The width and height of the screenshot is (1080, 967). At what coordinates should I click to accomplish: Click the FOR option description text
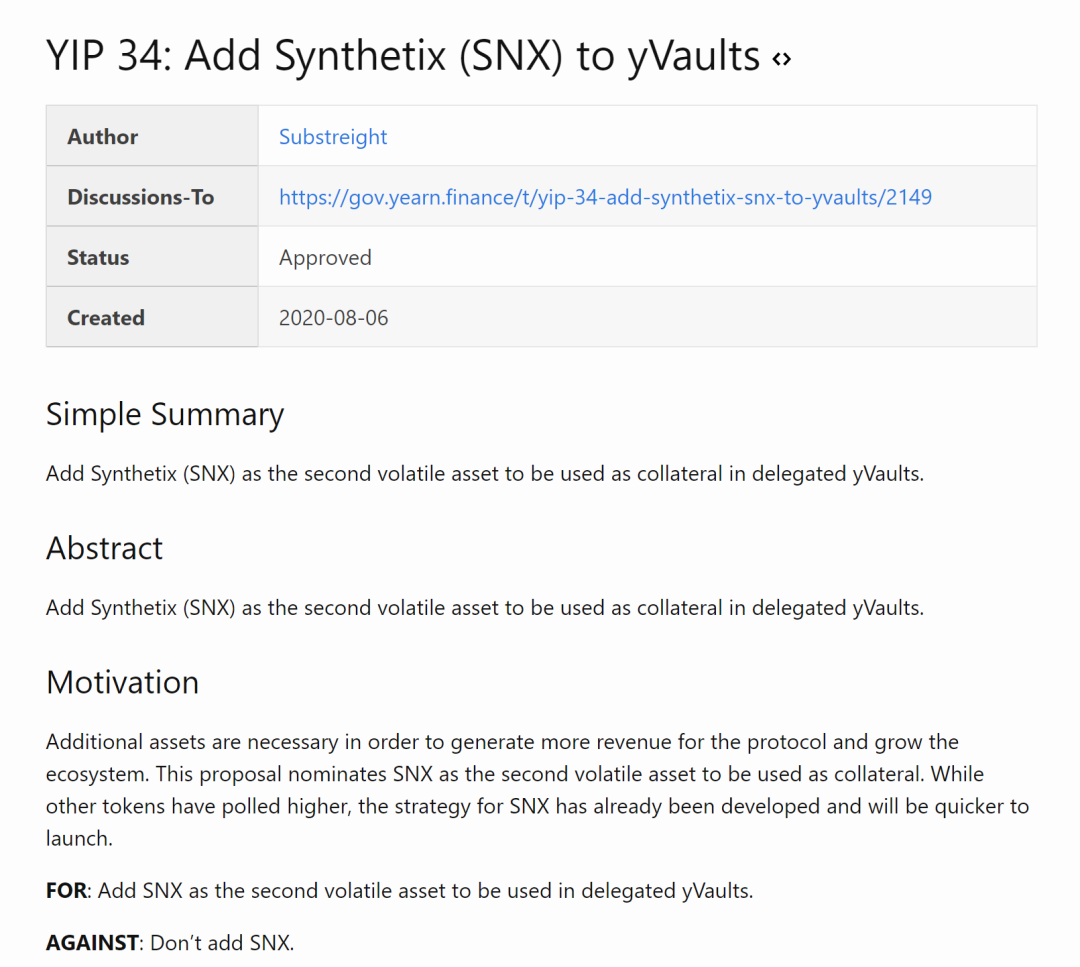(x=425, y=891)
